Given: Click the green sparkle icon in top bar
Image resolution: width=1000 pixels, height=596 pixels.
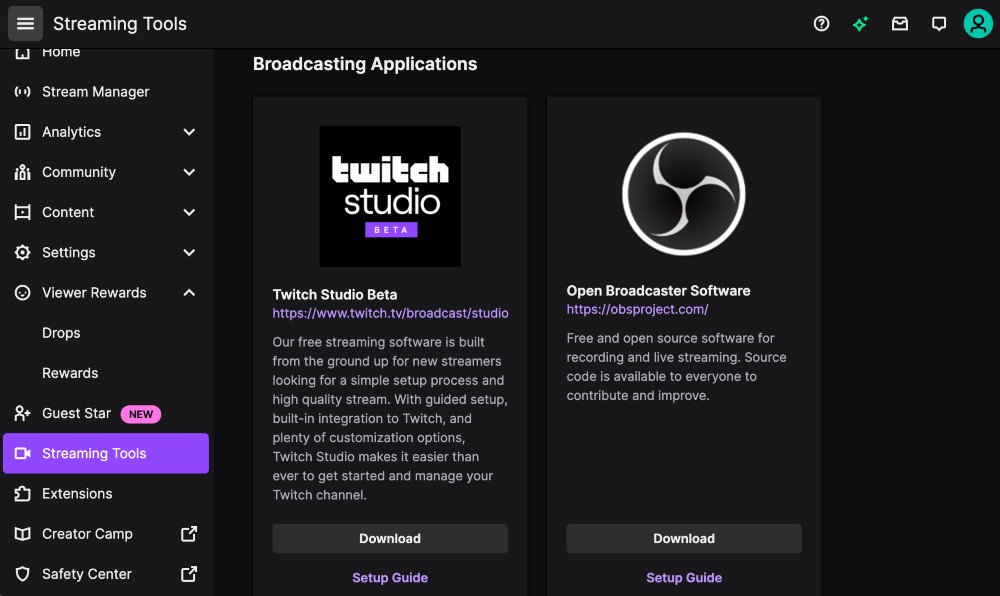Looking at the screenshot, I should pos(860,23).
